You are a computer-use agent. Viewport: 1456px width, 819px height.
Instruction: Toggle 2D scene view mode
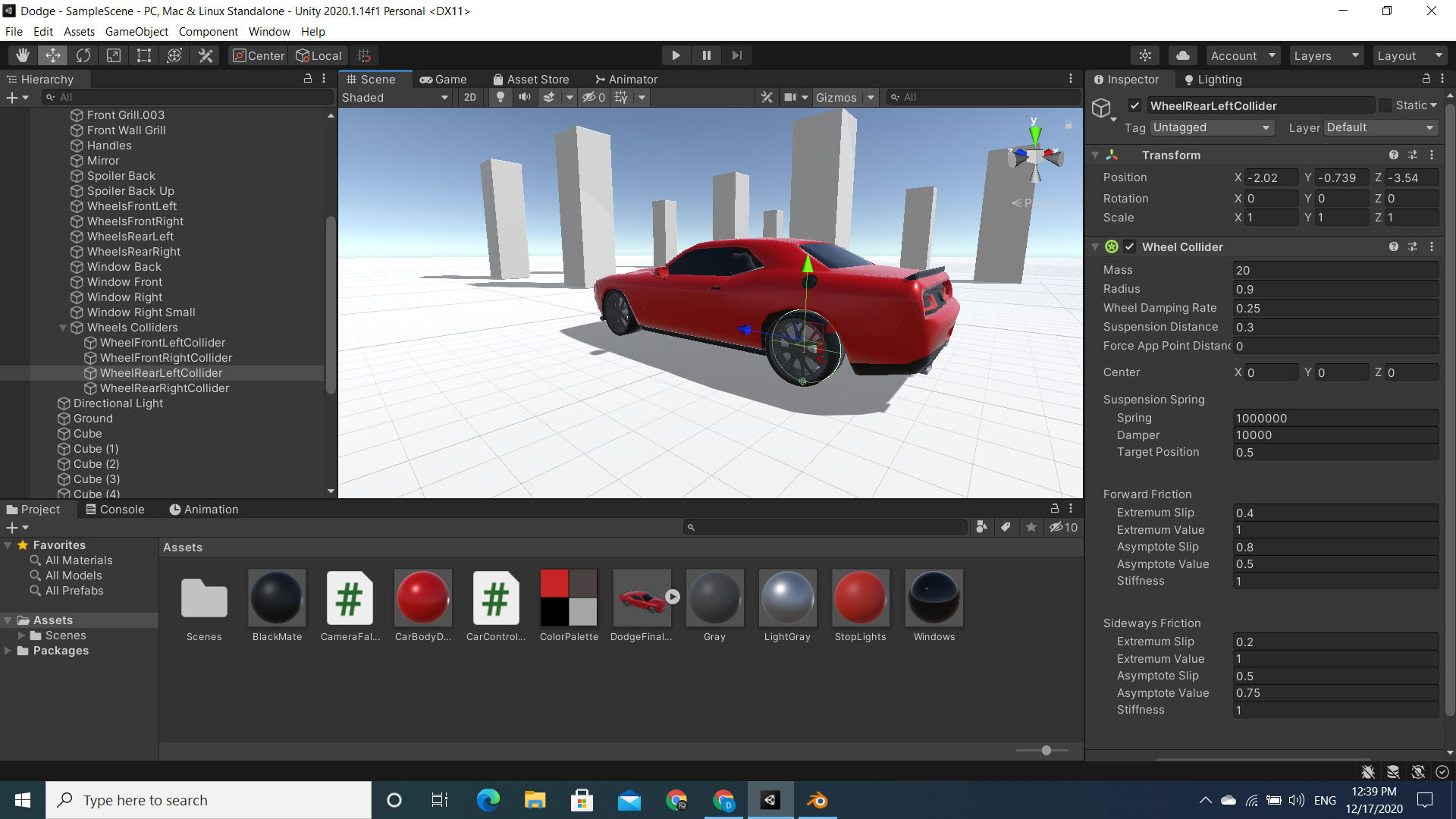click(x=470, y=97)
